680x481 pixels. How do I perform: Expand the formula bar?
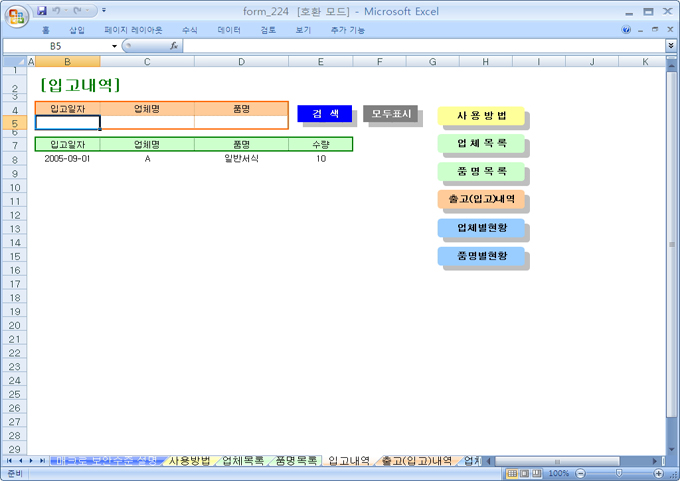(670, 46)
